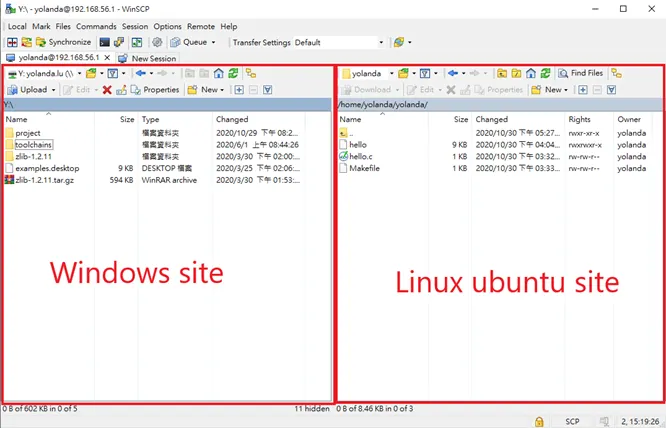The image size is (666, 428).
Task: Click the Queue button
Action: (189, 42)
